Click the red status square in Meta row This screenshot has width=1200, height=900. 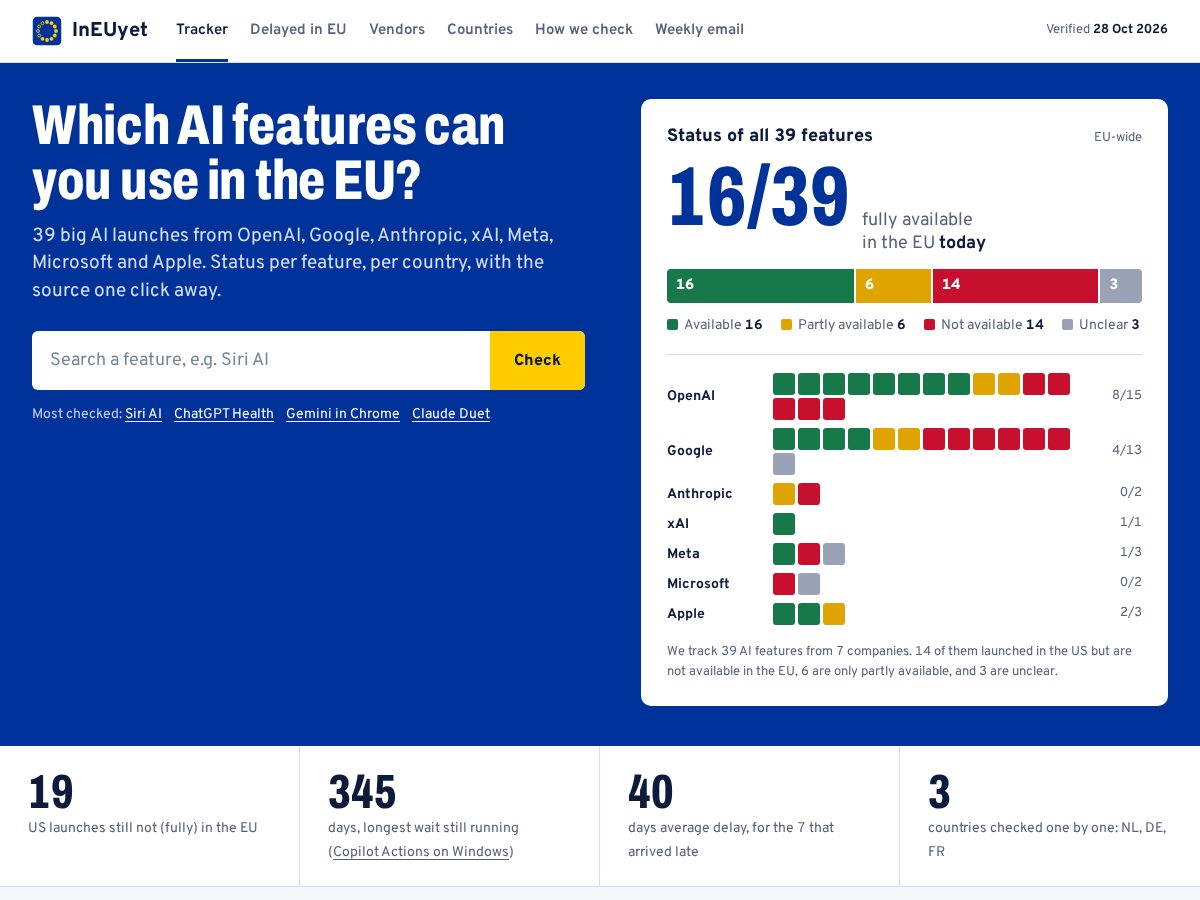[809, 554]
